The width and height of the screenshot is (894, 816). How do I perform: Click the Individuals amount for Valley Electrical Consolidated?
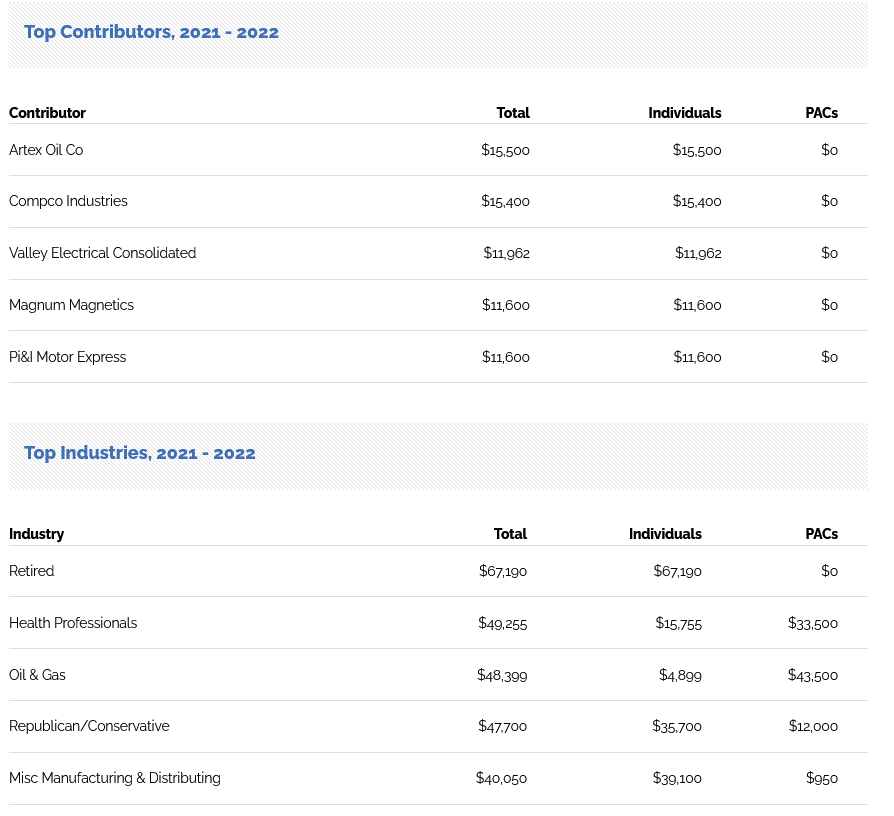tap(698, 253)
